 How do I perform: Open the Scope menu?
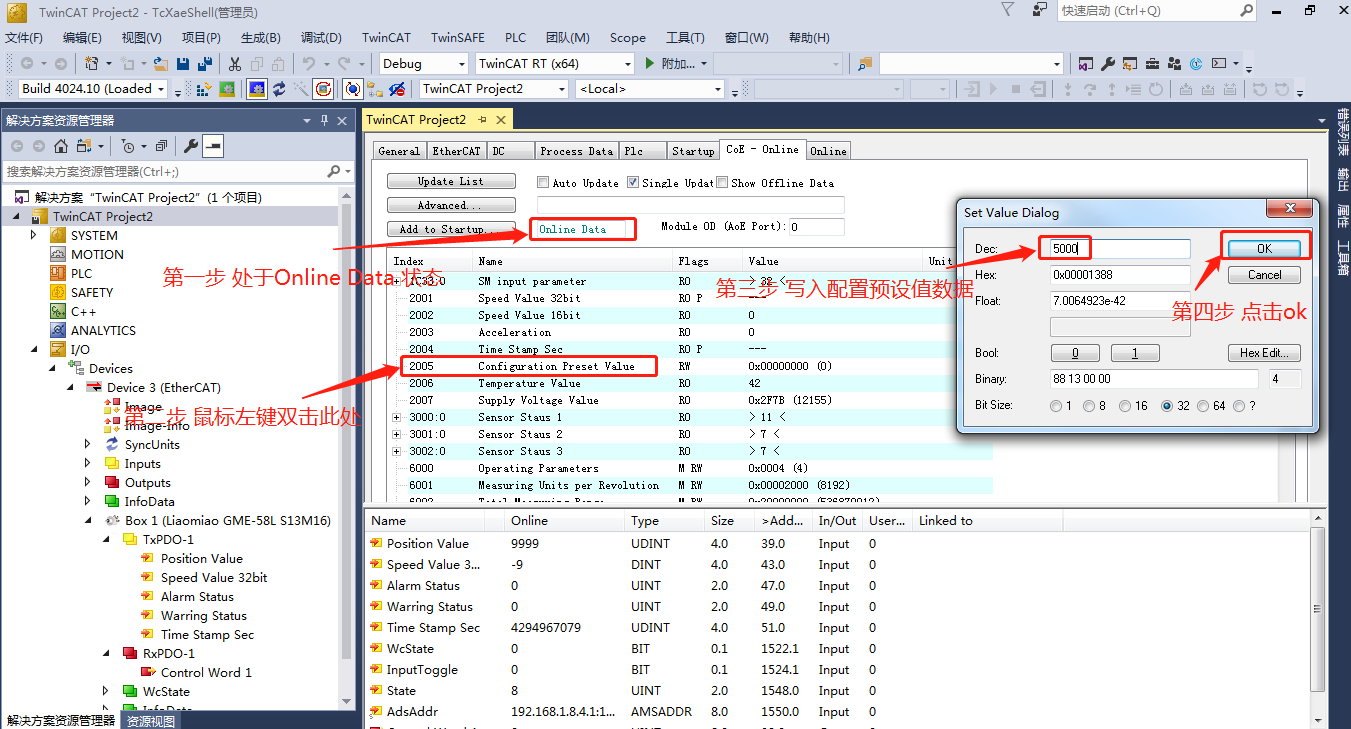tap(628, 38)
